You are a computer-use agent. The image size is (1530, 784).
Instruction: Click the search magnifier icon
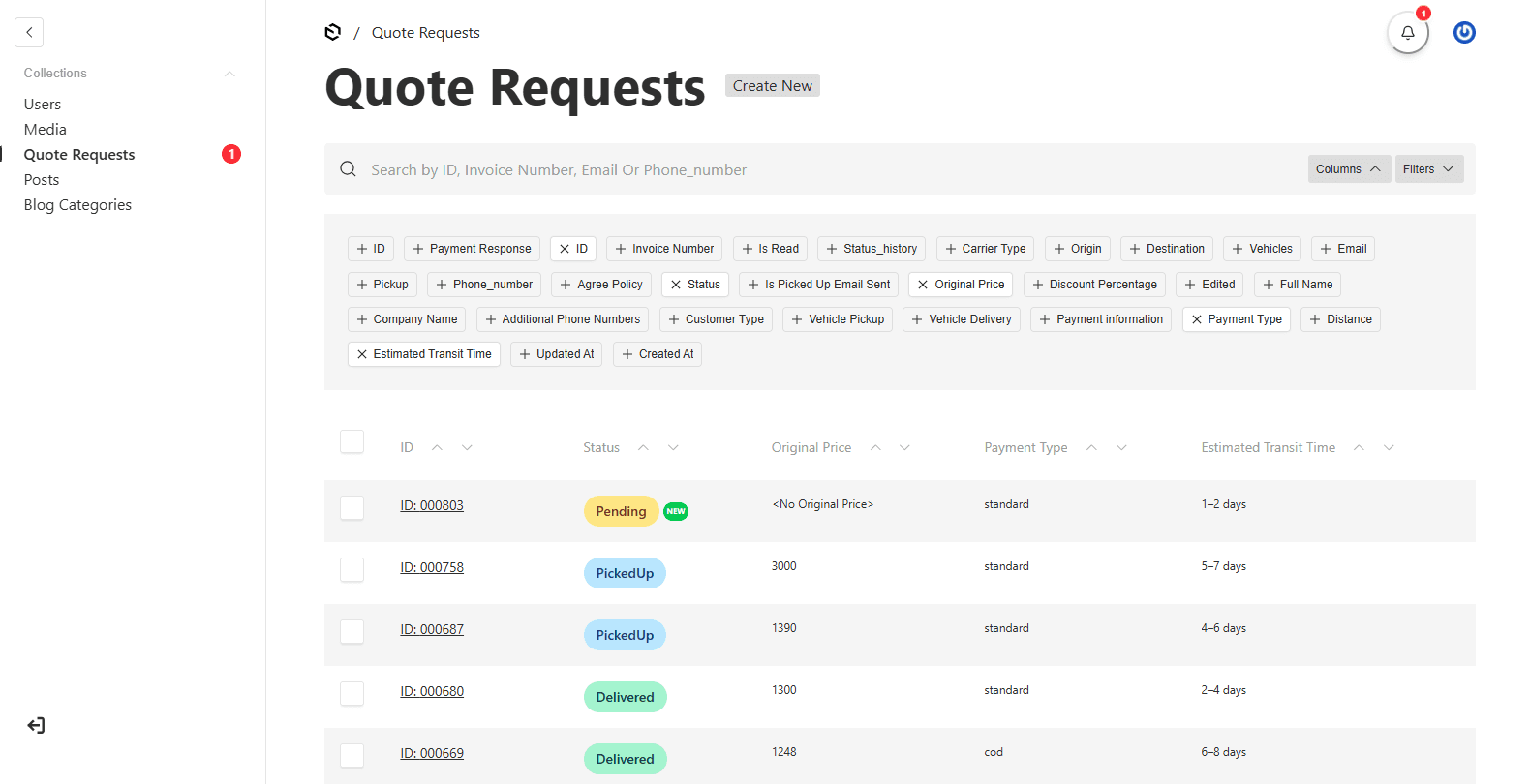coord(348,169)
